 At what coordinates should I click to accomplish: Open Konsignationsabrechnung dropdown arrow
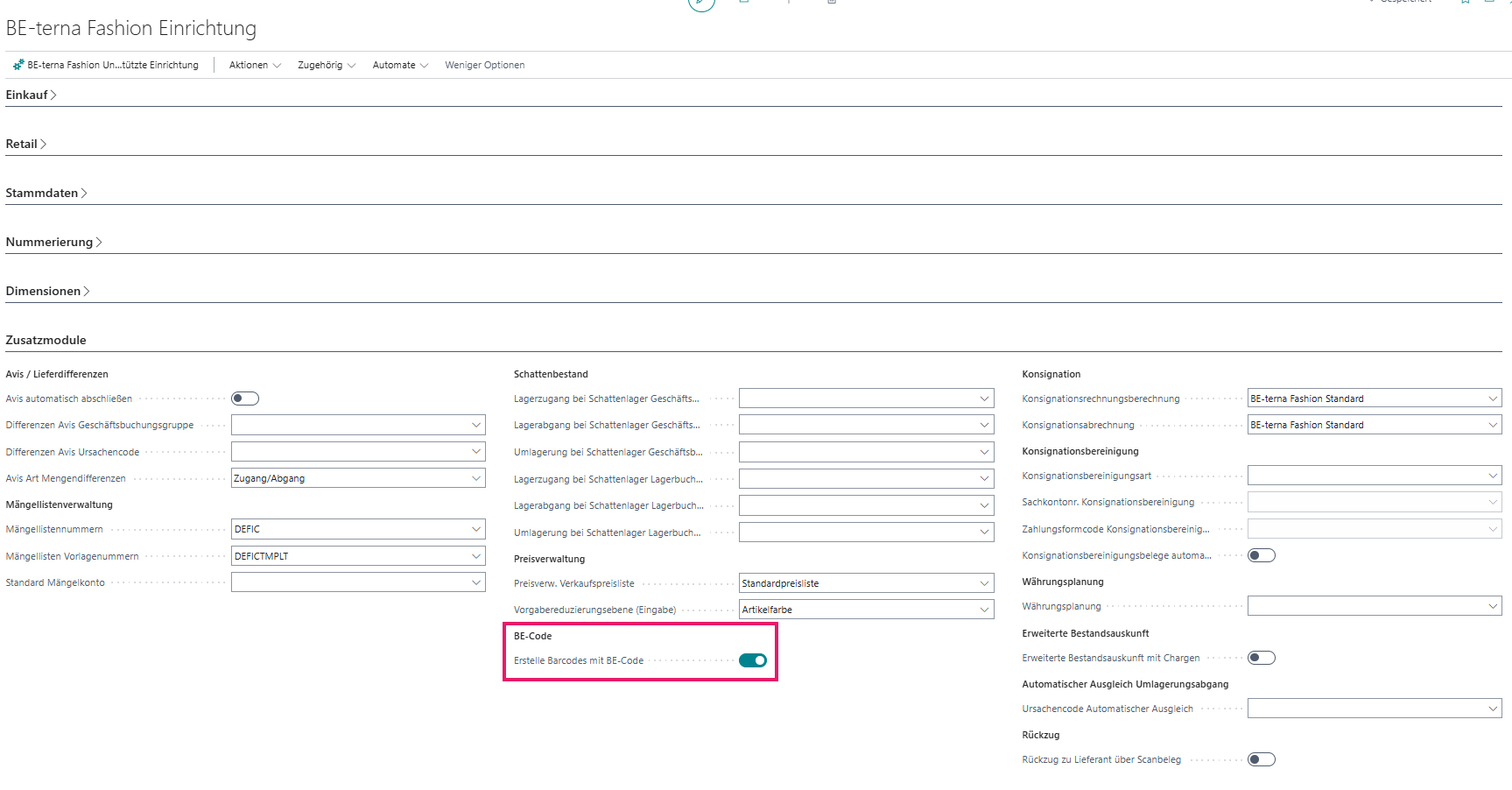1493,425
